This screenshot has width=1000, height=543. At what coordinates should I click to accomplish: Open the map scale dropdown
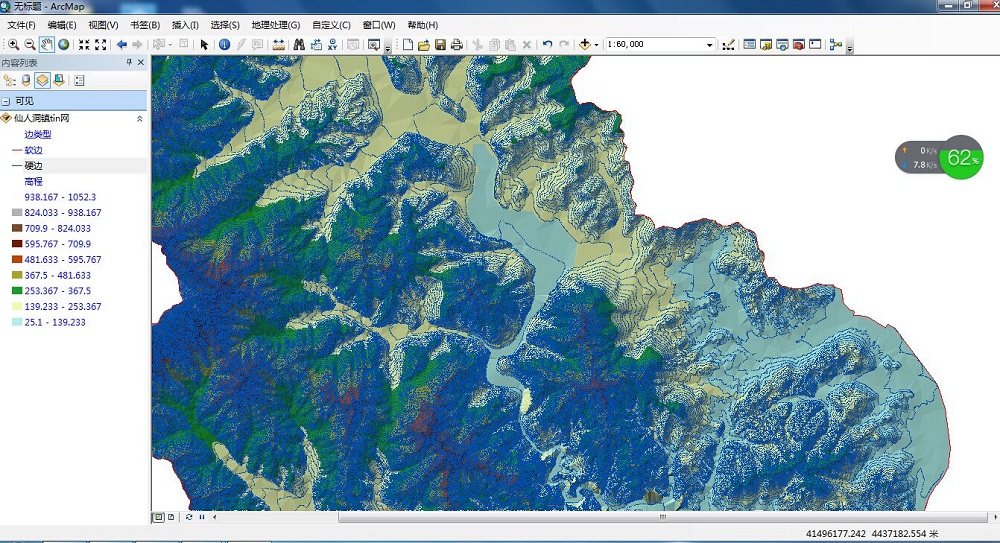pos(710,45)
